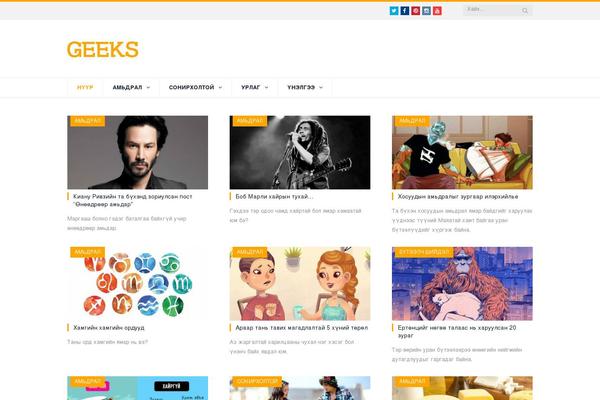
Task: Open the YouTube social link
Action: (x=437, y=11)
